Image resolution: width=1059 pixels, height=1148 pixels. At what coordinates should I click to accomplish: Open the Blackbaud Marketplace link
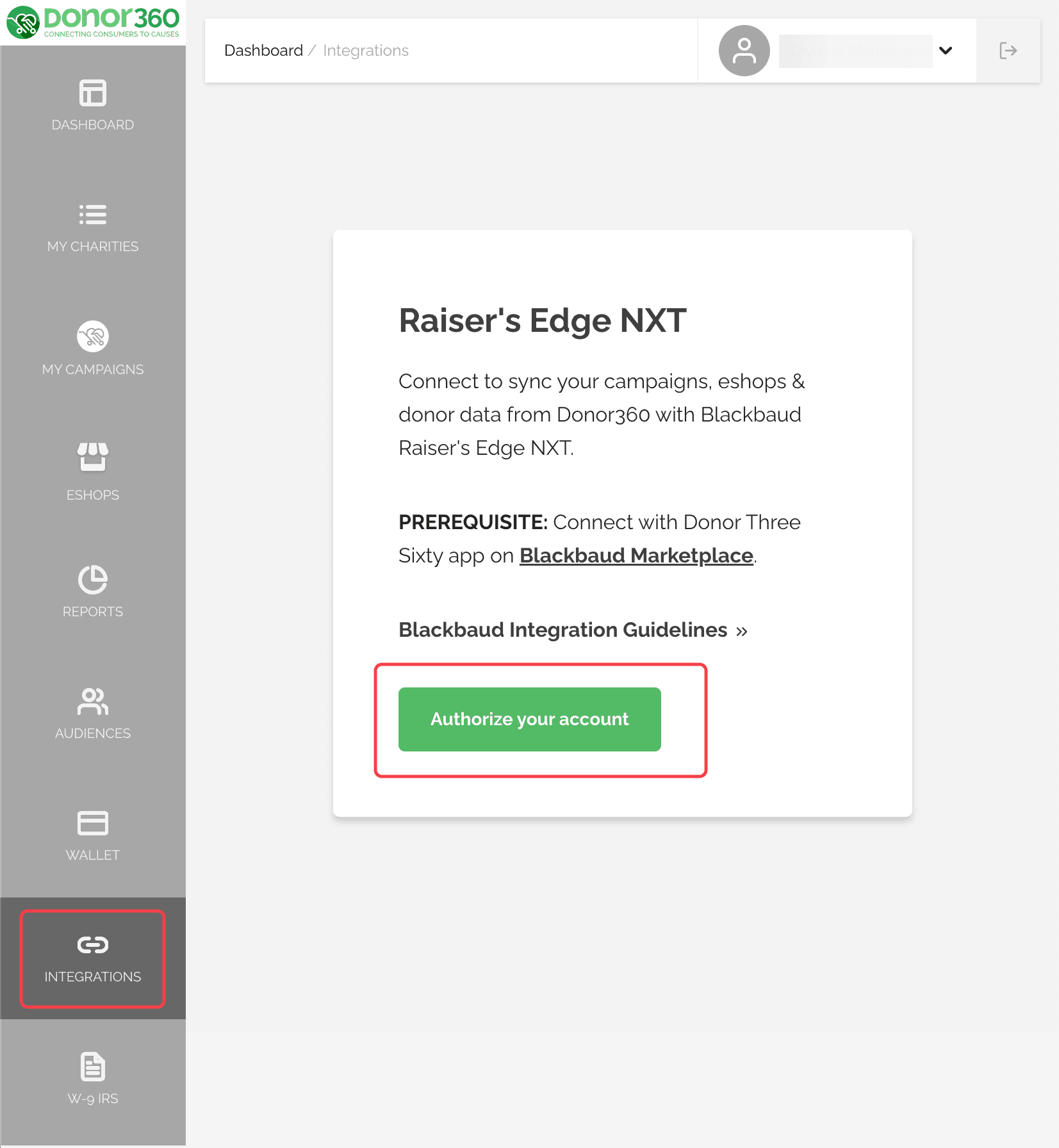pyautogui.click(x=636, y=555)
